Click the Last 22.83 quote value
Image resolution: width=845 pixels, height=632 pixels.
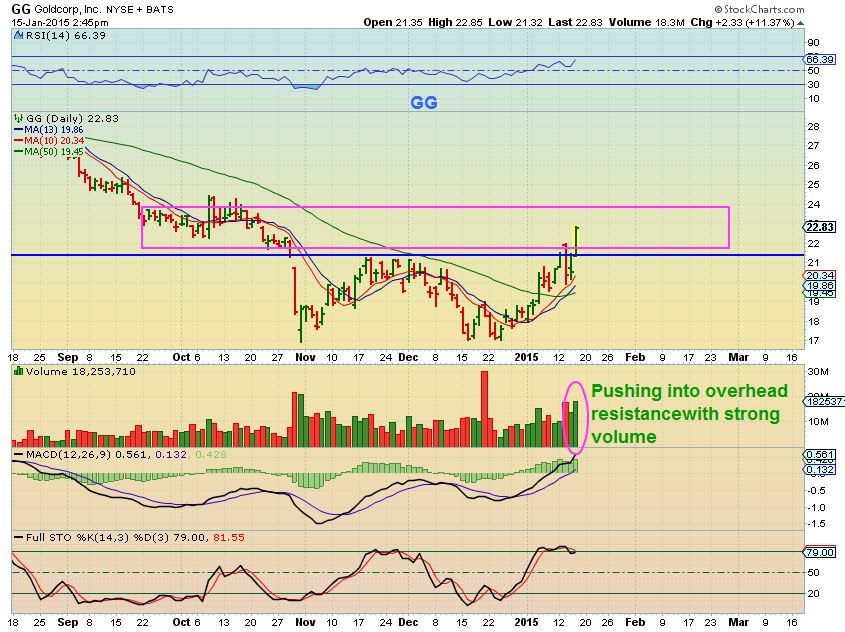[x=575, y=23]
